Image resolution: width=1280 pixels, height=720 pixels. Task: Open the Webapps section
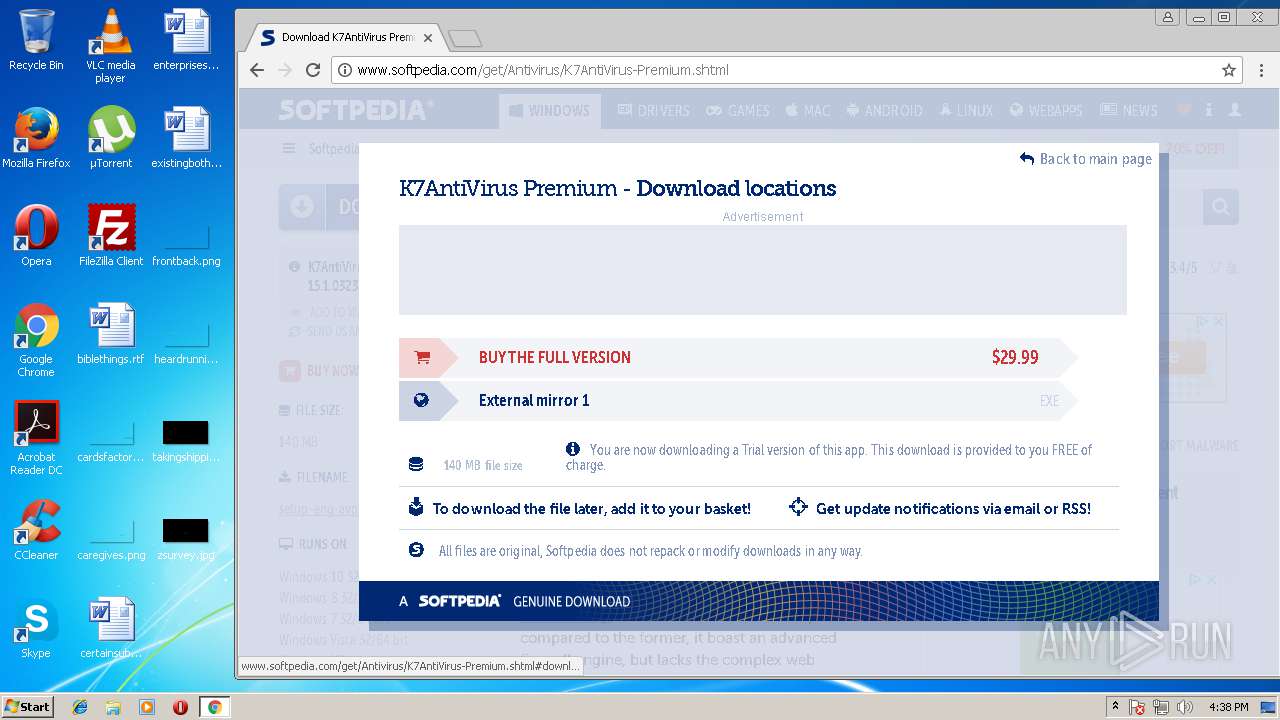pyautogui.click(x=1046, y=110)
